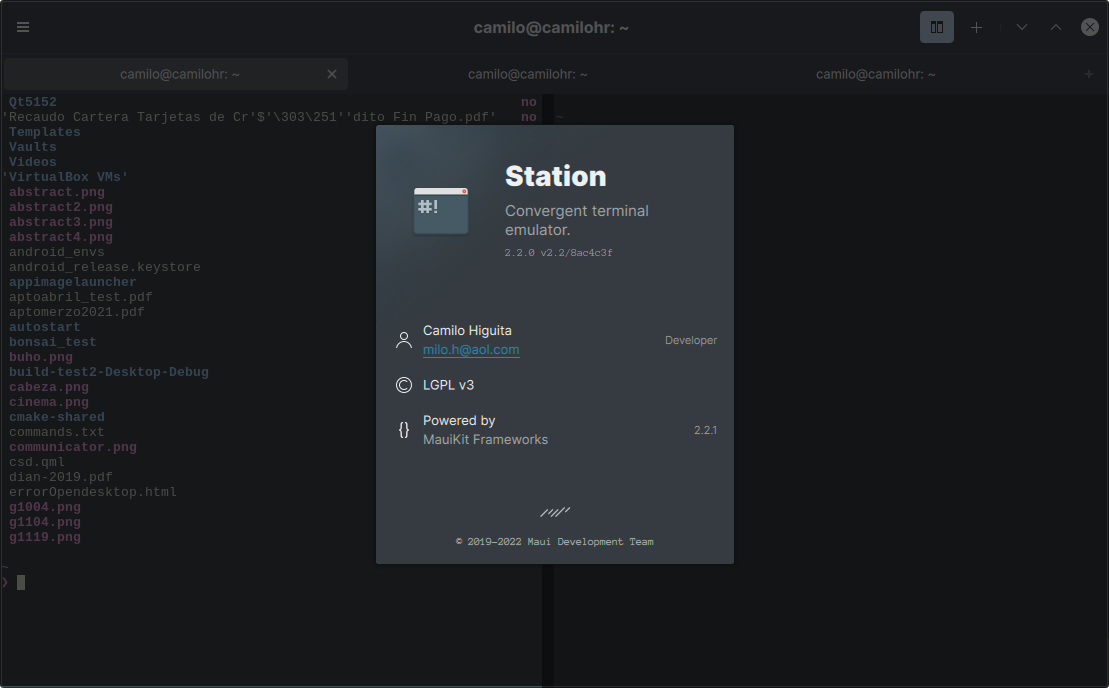Click android_release.keystore in terminal listing
Image resolution: width=1109 pixels, height=688 pixels.
105,267
